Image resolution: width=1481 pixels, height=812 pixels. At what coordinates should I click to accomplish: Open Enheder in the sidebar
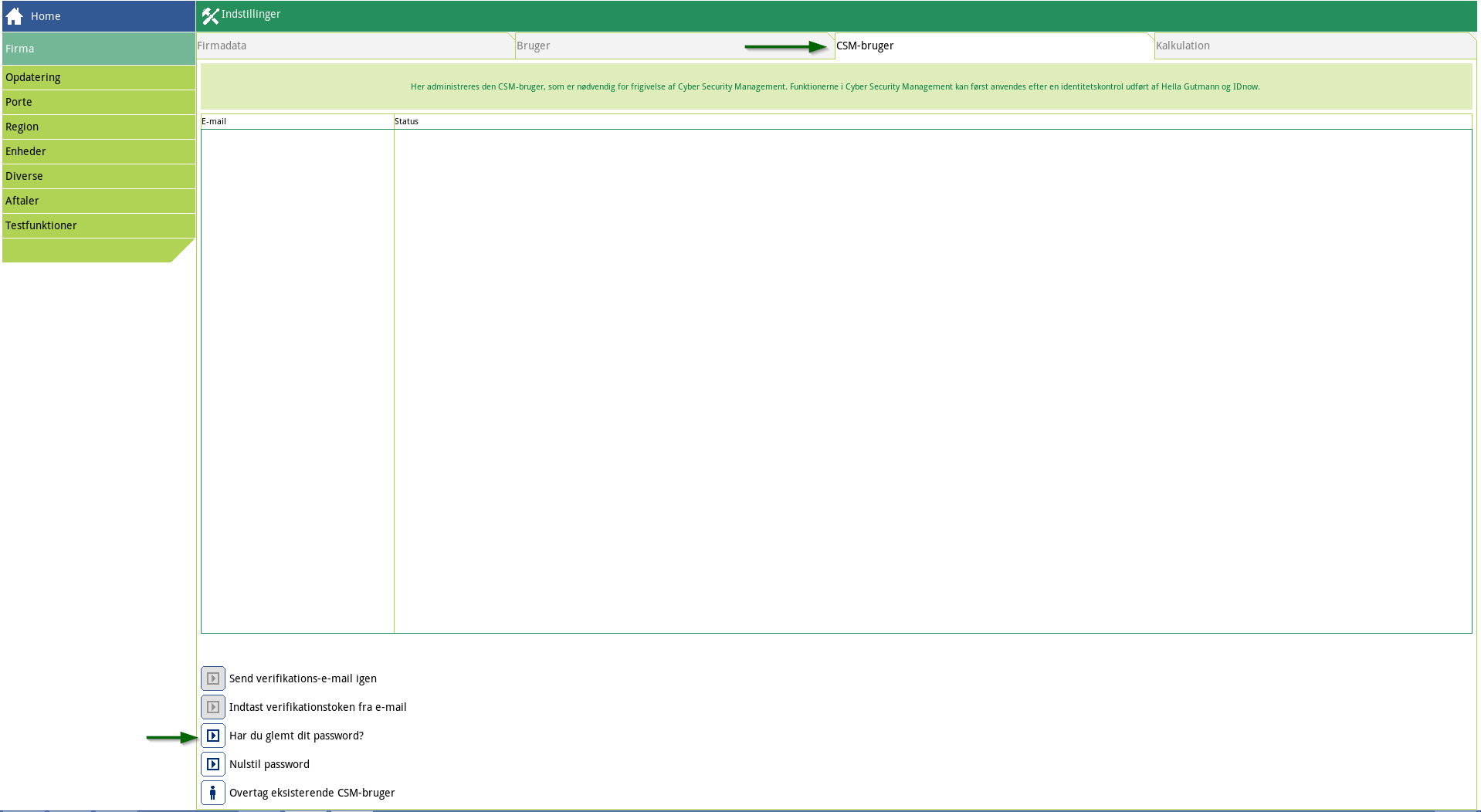pos(99,151)
